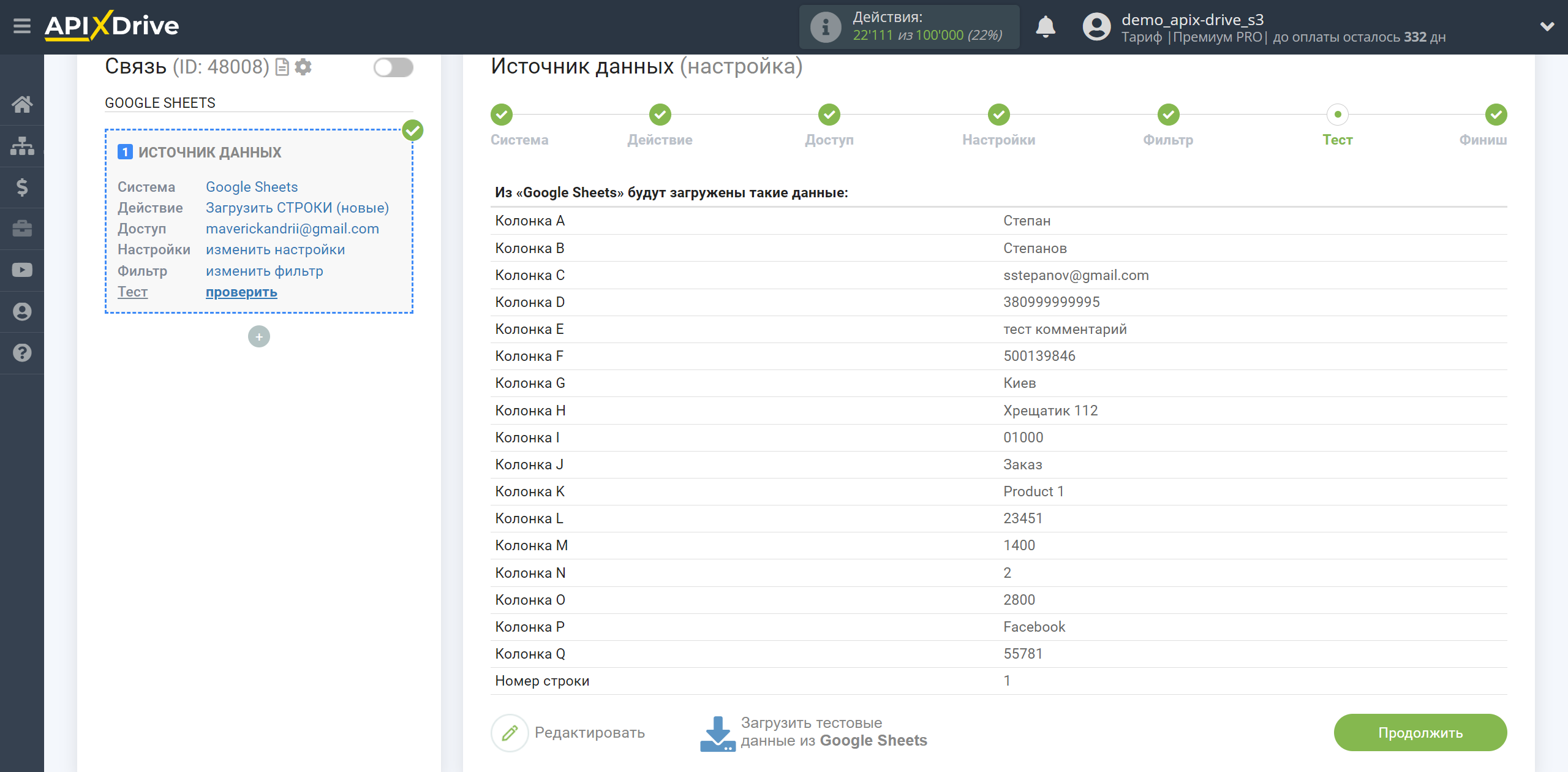Screen dimensions: 1568x772
Task: Select the 'Заказ' value in Колонка J
Action: (1022, 464)
